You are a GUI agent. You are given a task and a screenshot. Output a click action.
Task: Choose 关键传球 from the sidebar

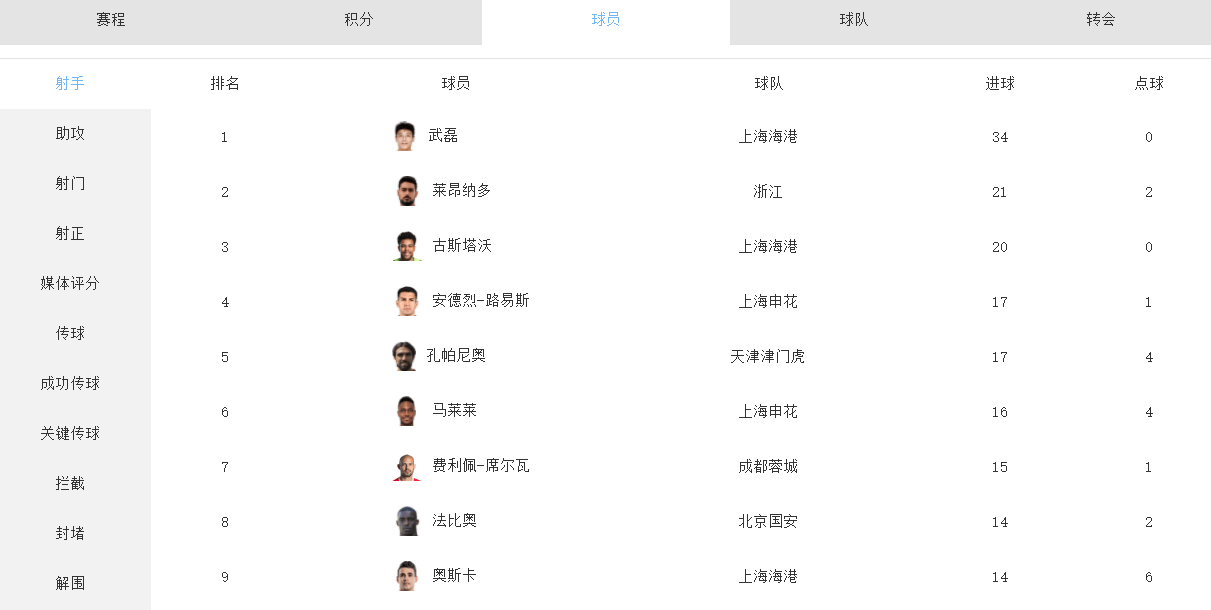[70, 433]
